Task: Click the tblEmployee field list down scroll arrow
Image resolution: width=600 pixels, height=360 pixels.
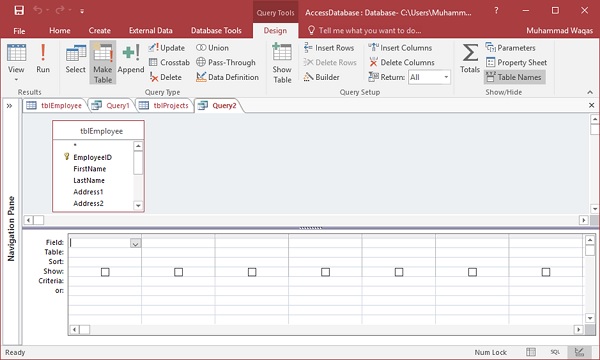Action: [138, 205]
